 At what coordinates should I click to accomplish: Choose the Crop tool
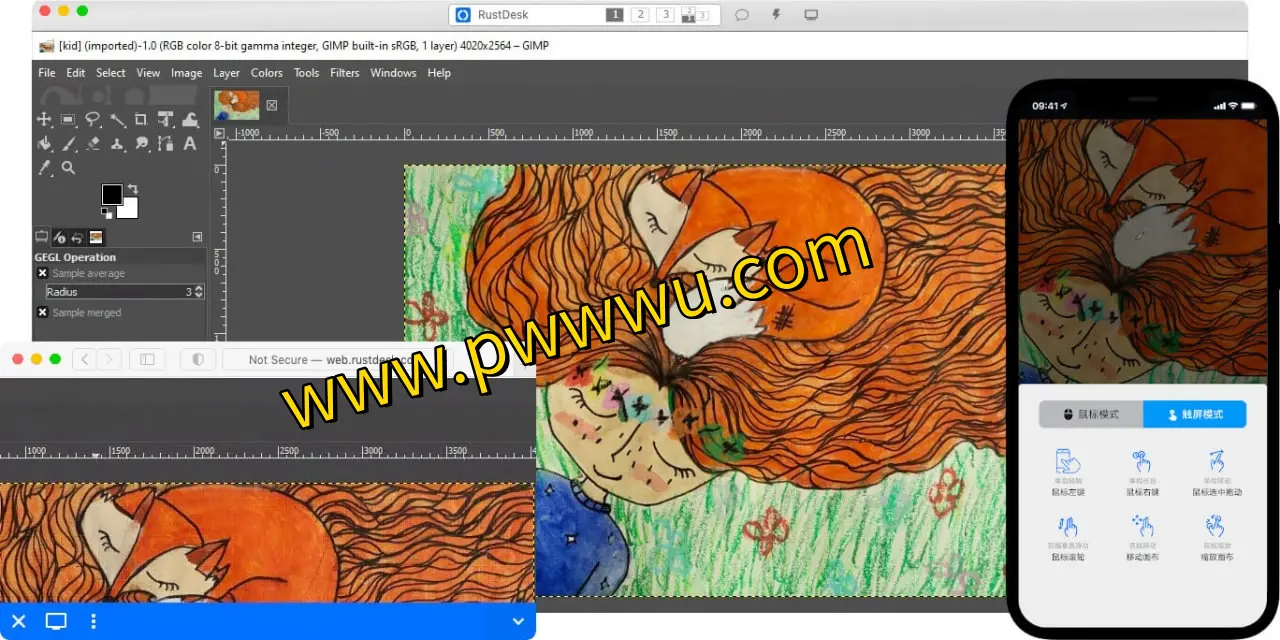pos(141,119)
